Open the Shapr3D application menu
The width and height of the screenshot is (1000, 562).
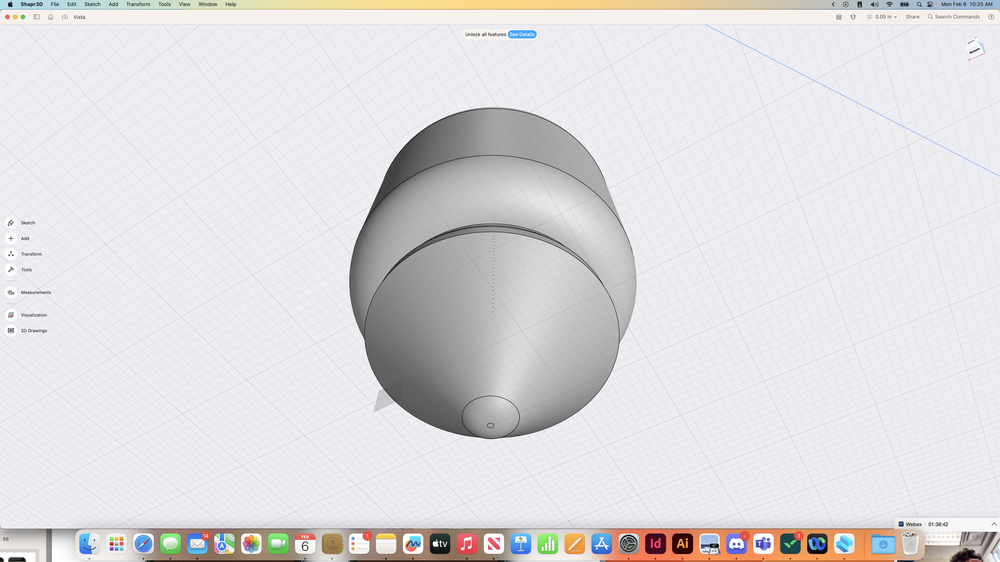point(31,4)
